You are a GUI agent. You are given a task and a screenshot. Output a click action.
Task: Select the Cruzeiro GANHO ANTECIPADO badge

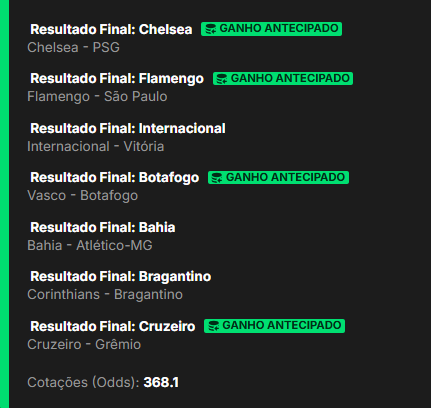coord(274,326)
